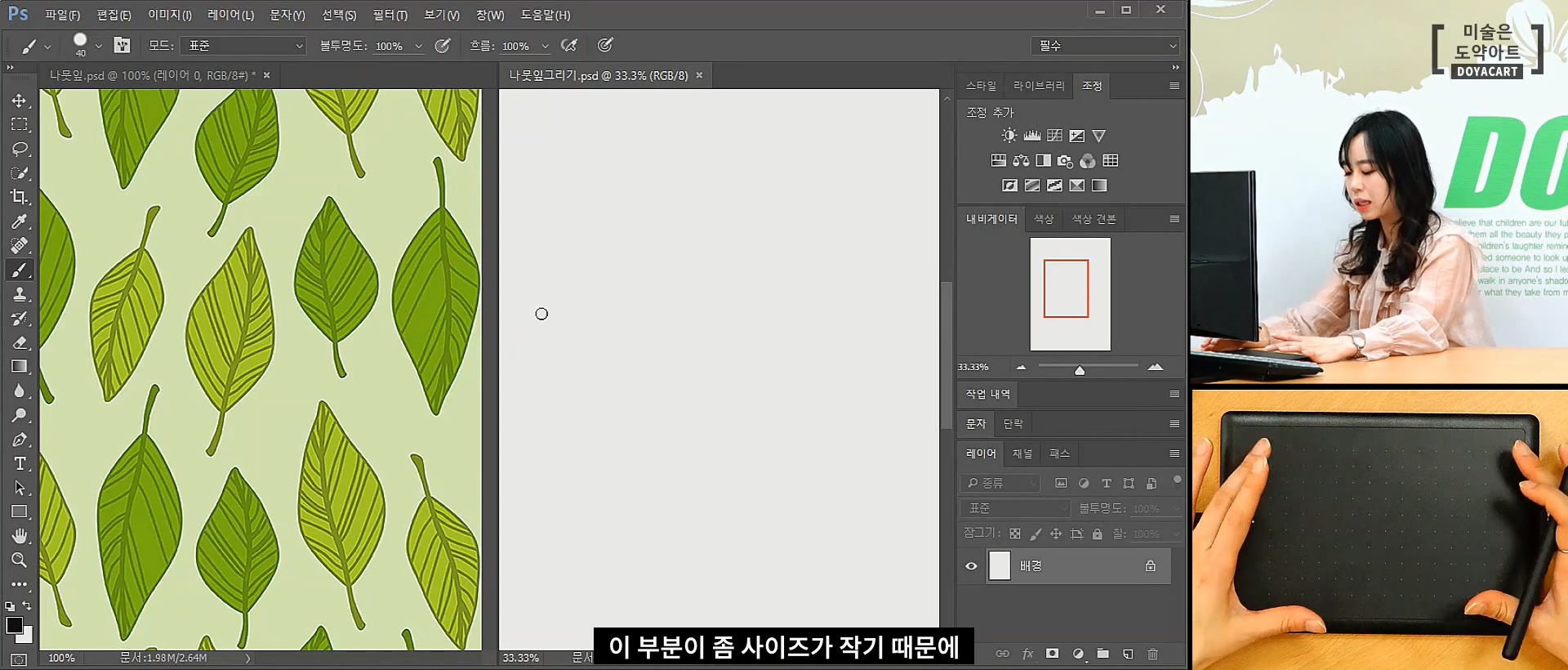The height and width of the screenshot is (670, 1568).
Task: Select the Healing Brush tool
Action: pyautogui.click(x=20, y=245)
